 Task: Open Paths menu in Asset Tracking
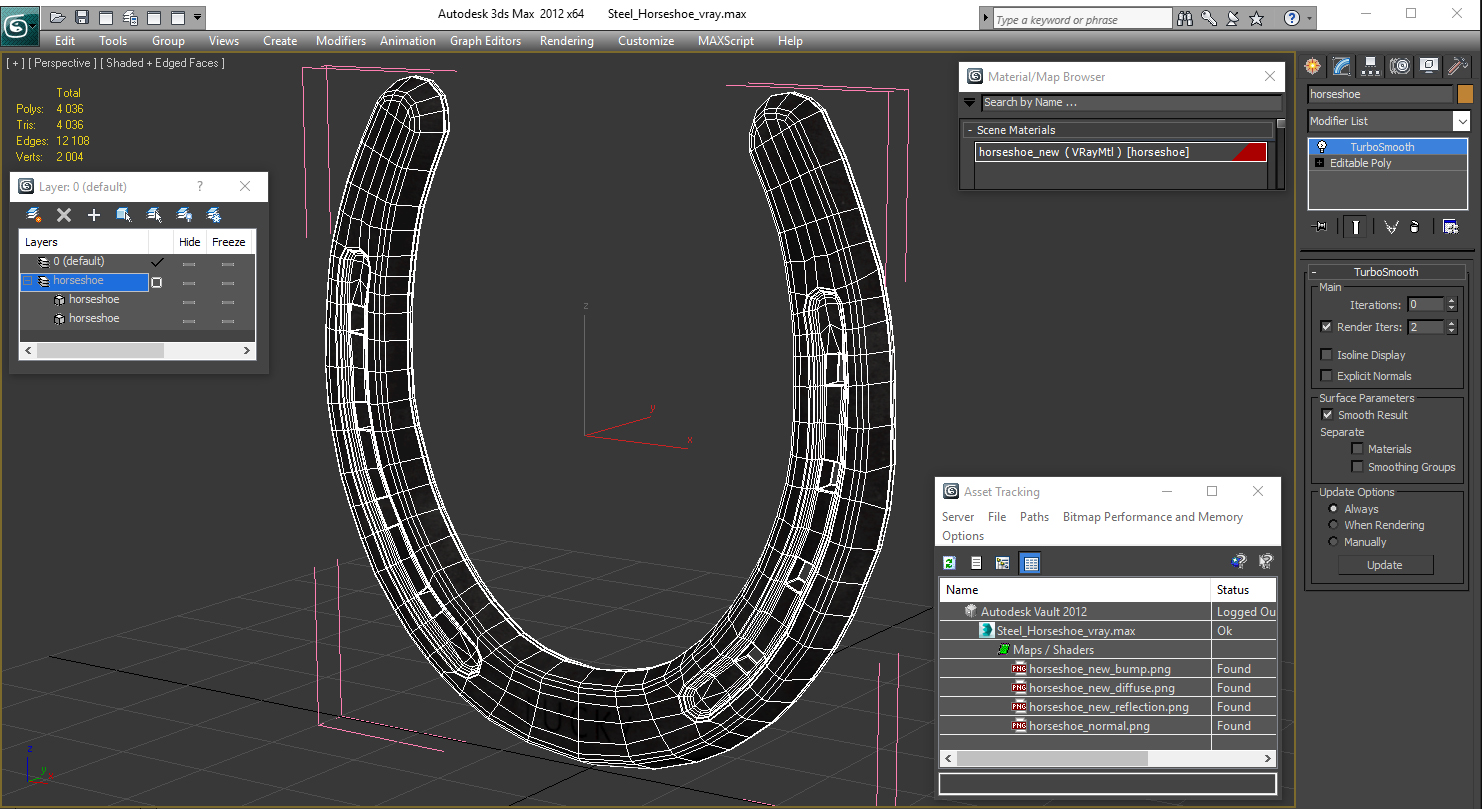click(1034, 517)
